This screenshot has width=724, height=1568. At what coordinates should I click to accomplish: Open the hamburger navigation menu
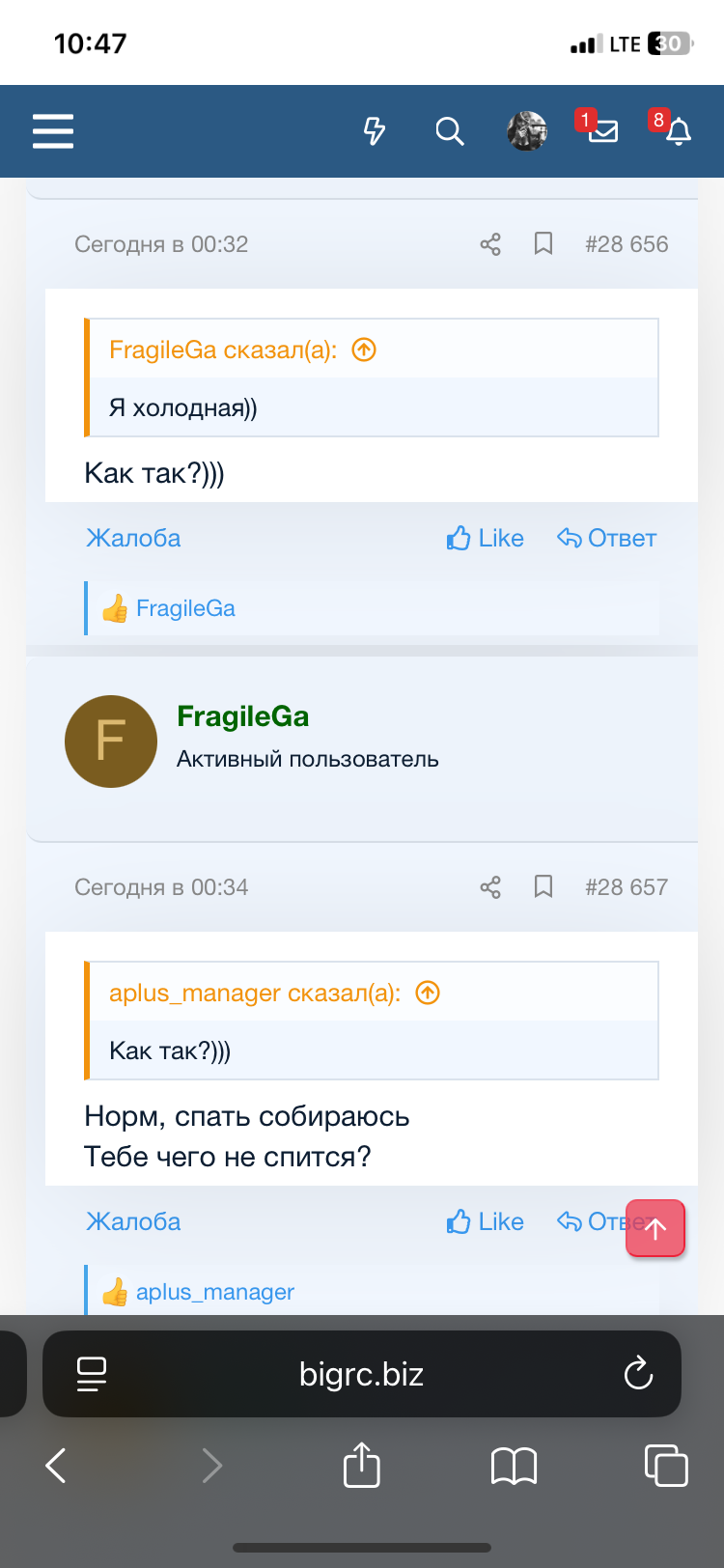click(x=53, y=130)
